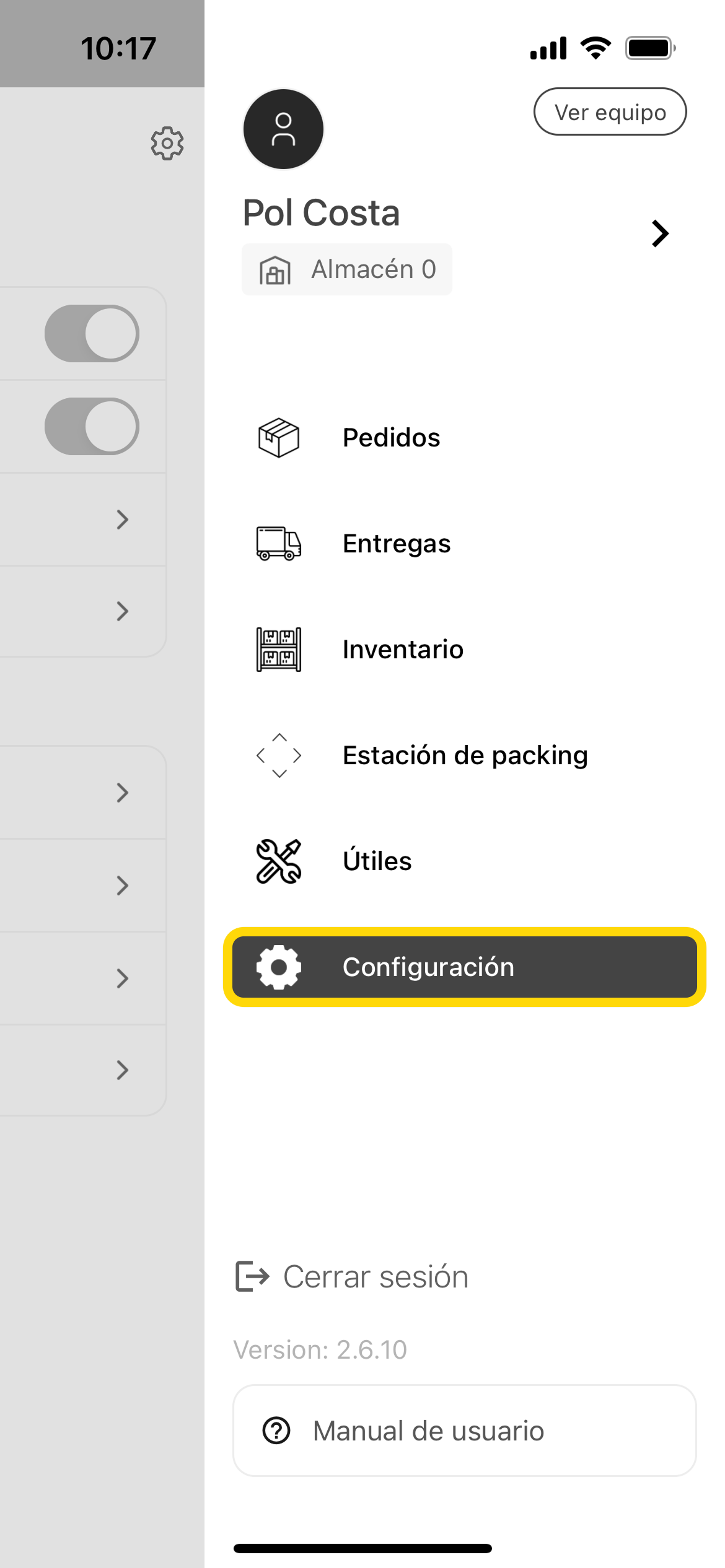Tap the warehouse icon next to Almacén 0
The height and width of the screenshot is (1568, 725).
[x=275, y=270]
